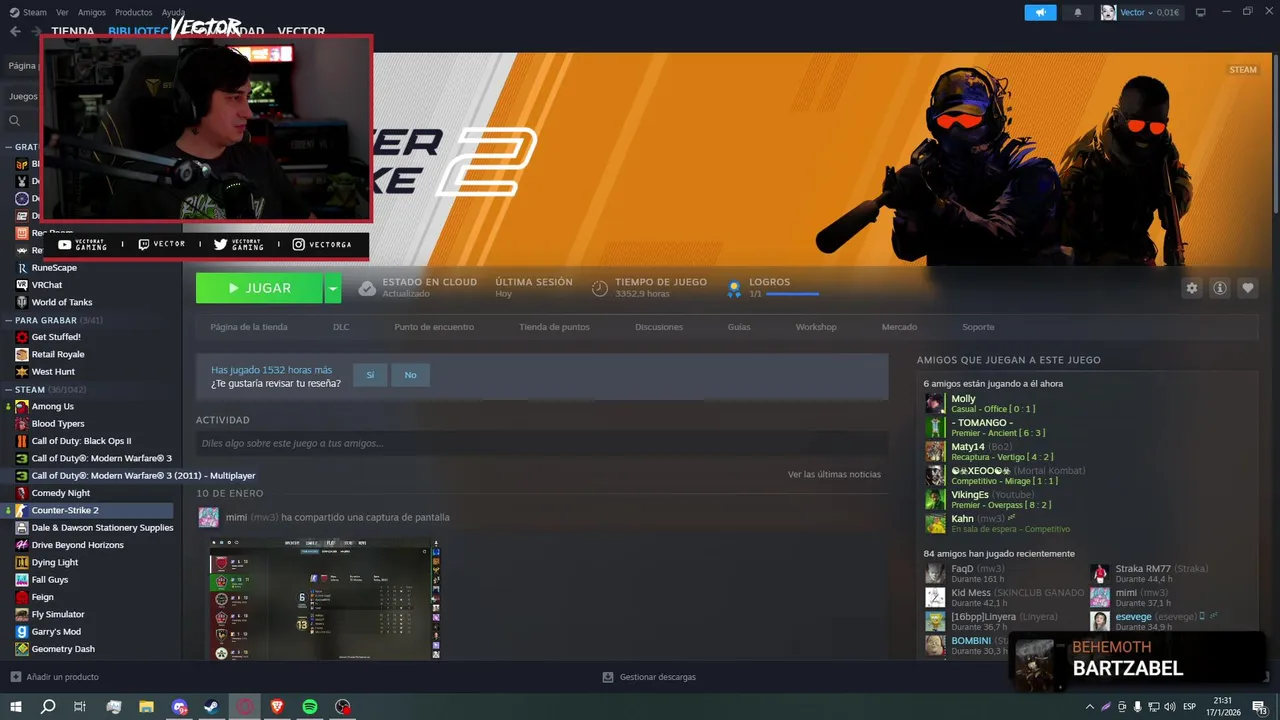
Task: Click the activity status input field
Action: [x=542, y=443]
